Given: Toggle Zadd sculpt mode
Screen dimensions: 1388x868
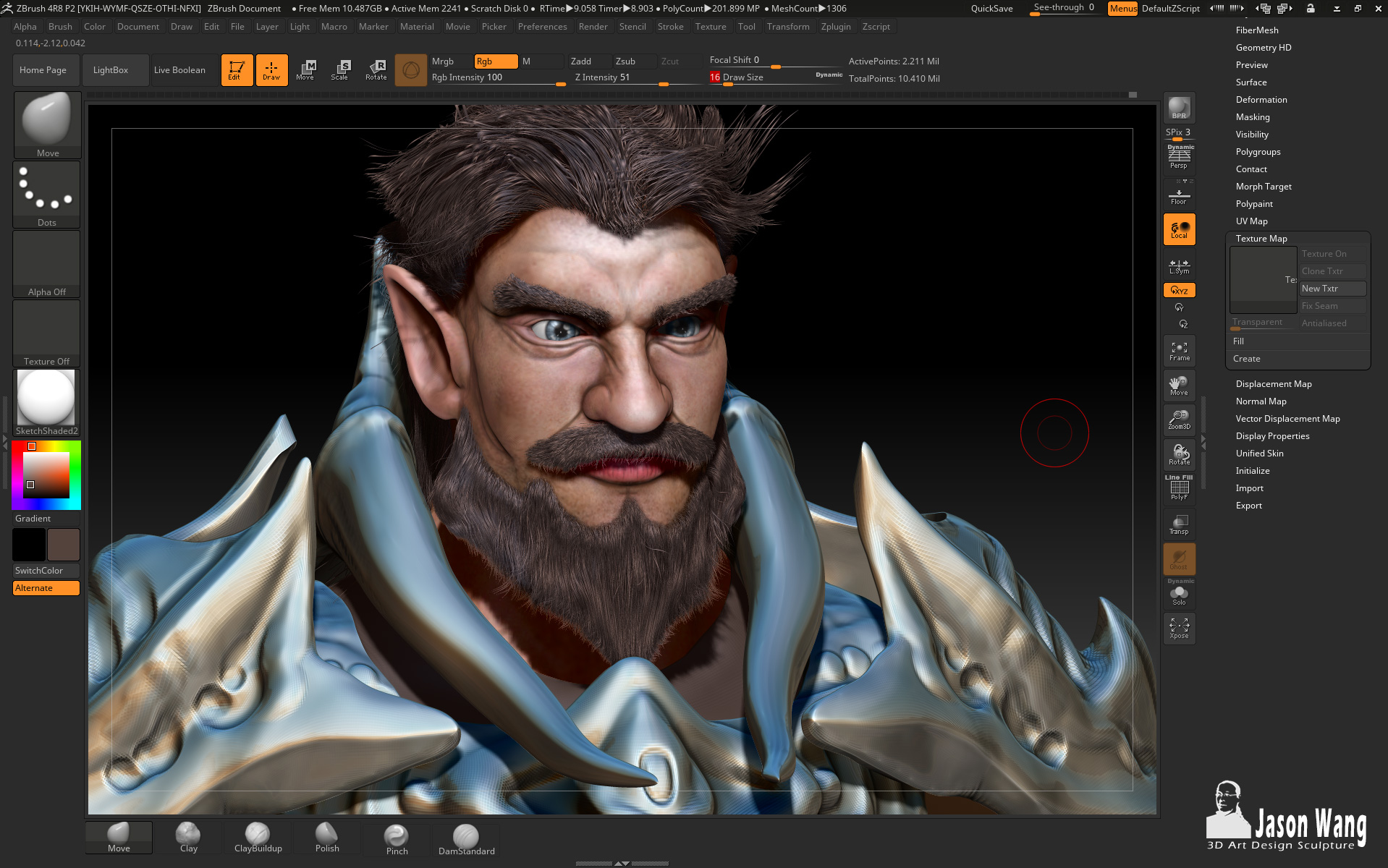Looking at the screenshot, I should click(589, 61).
